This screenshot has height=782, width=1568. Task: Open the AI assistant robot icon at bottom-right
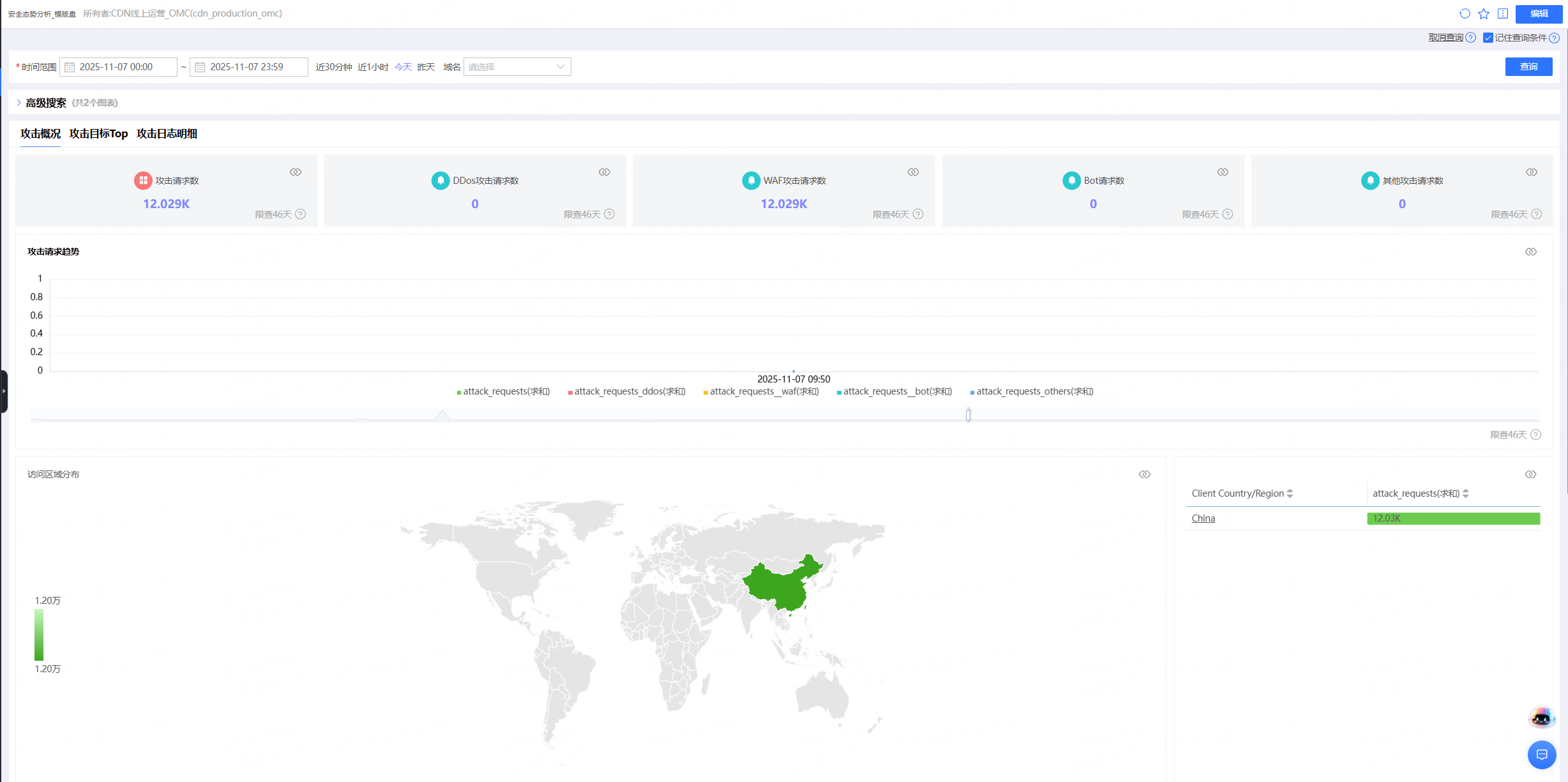click(x=1541, y=717)
